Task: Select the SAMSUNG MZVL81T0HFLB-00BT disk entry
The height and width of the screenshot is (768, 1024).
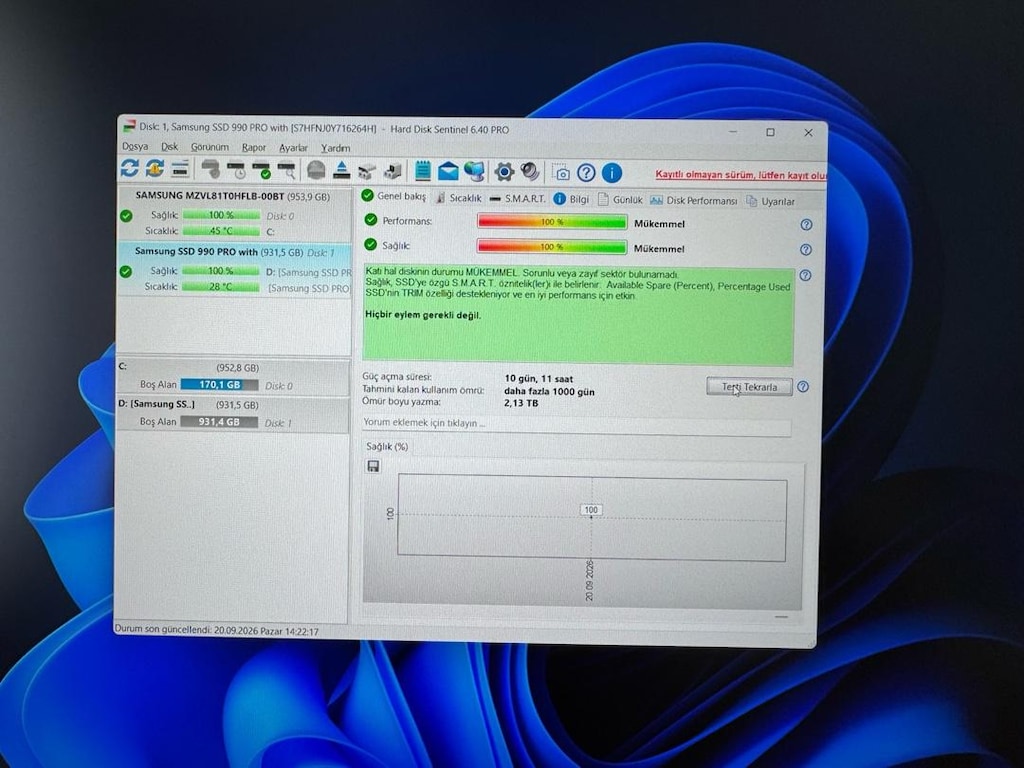Action: (234, 213)
